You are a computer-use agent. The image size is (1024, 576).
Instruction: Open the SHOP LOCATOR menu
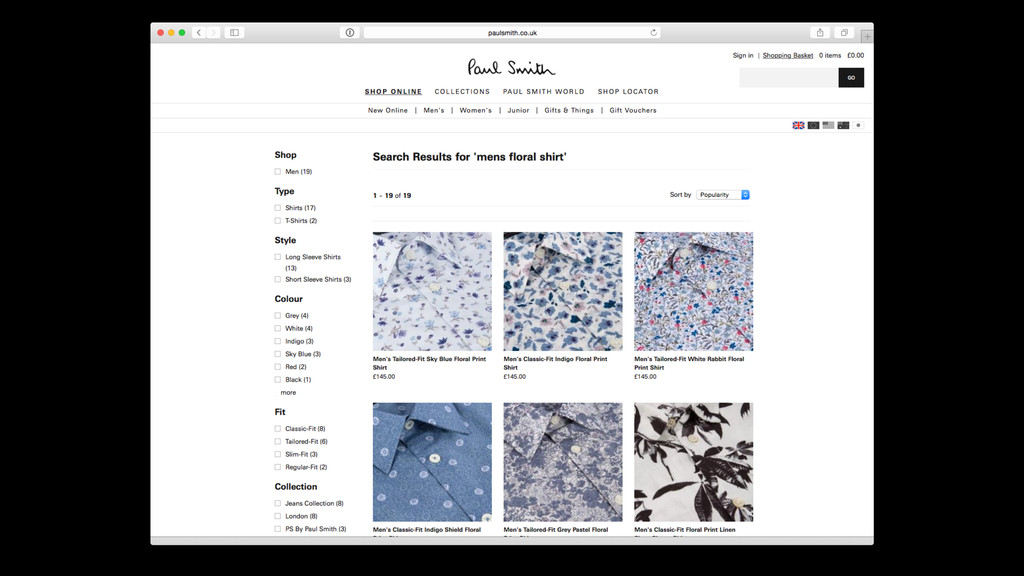click(x=628, y=91)
